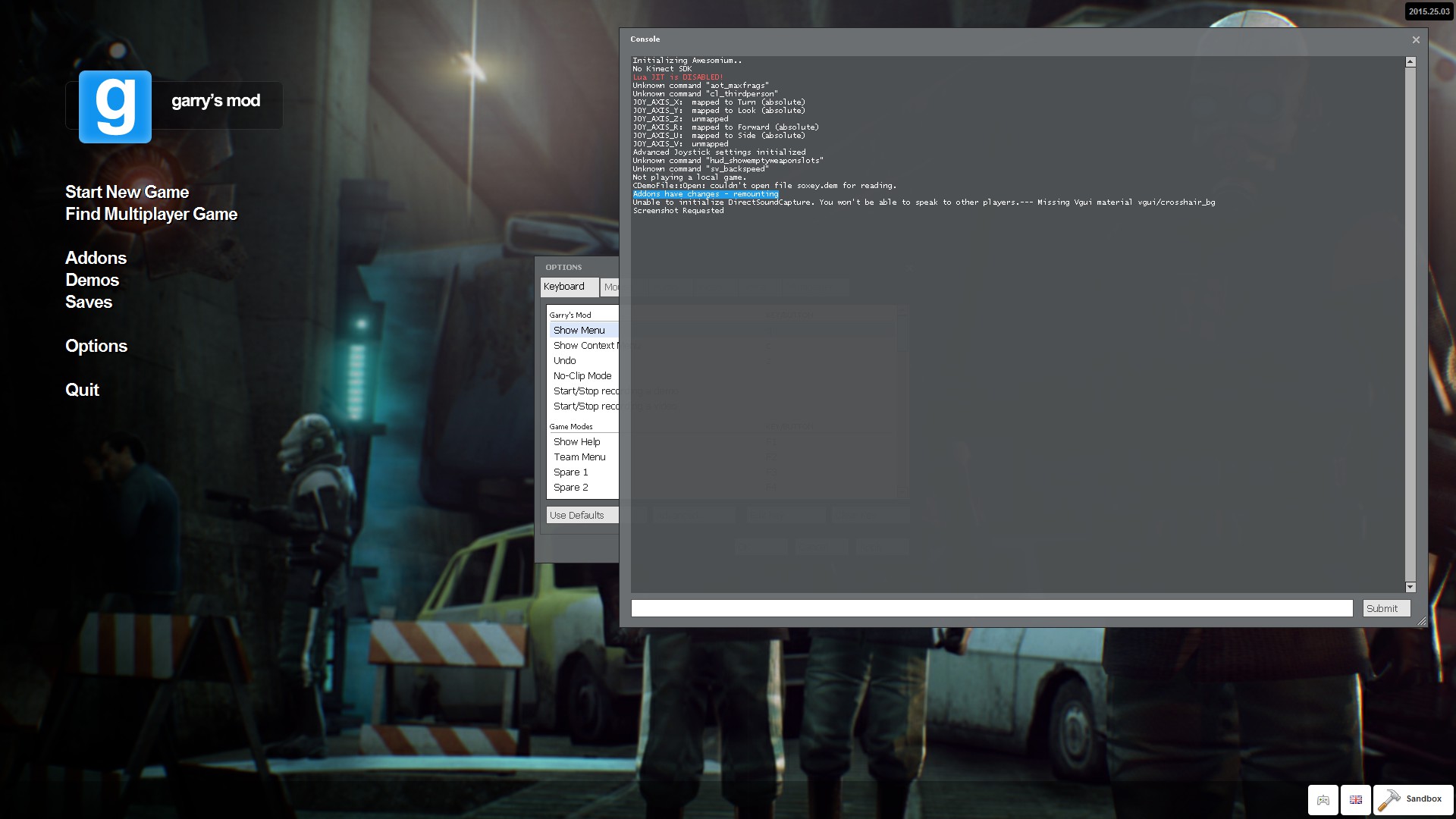Open the Saves menu entry
Viewport: 1456px width, 819px height.
[x=89, y=302]
